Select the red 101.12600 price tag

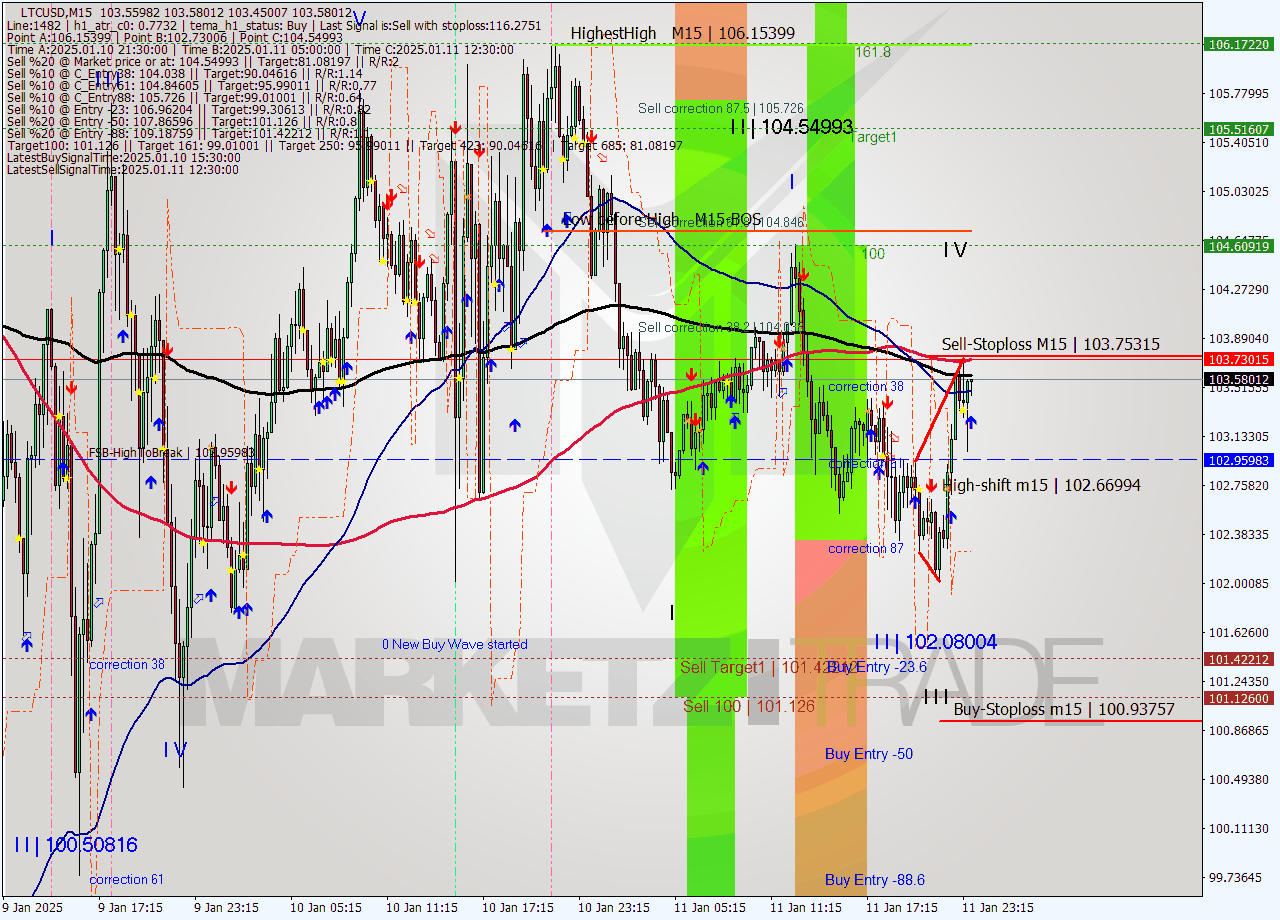point(1239,698)
